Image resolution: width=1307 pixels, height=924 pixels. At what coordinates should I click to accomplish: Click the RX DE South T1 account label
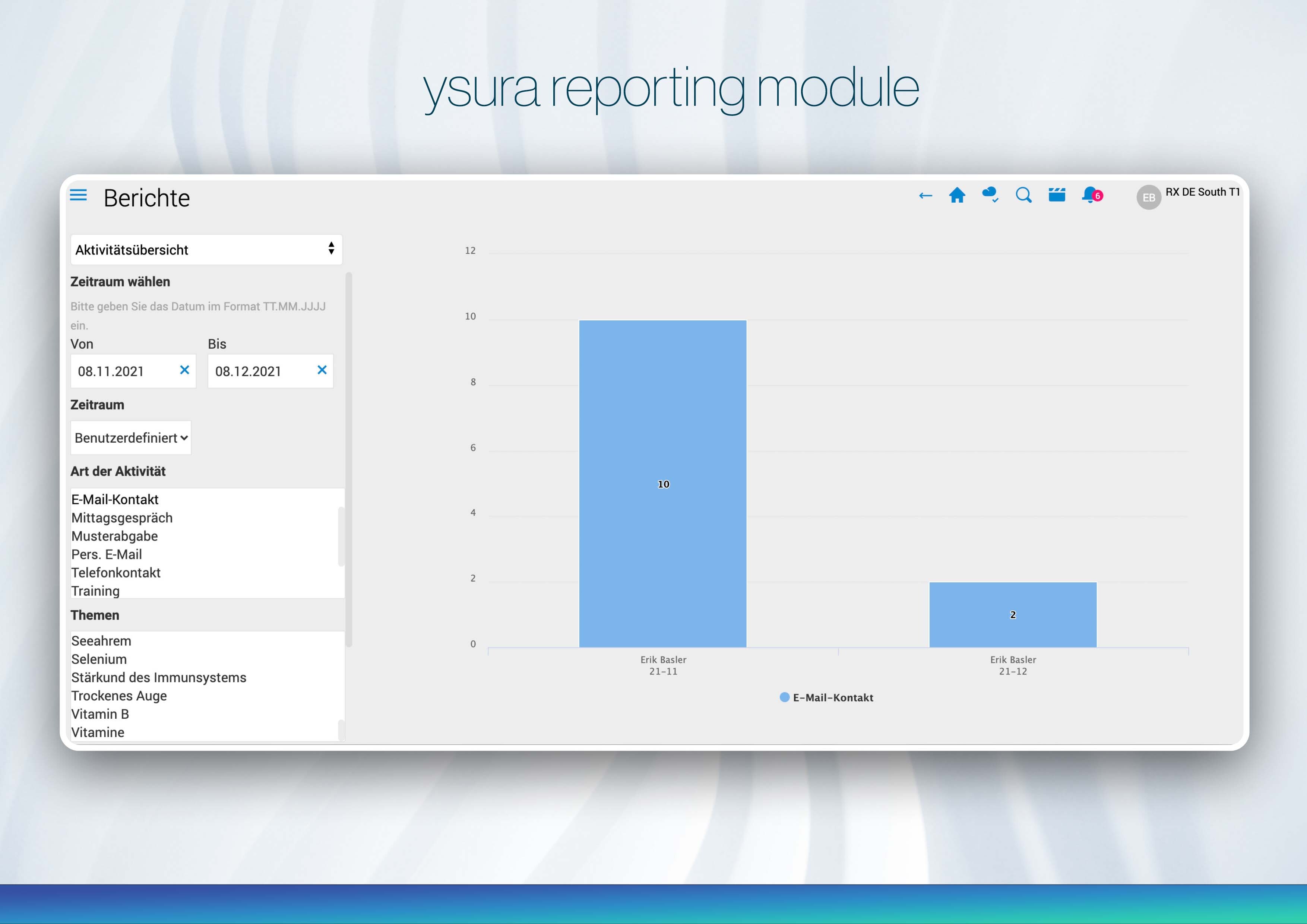(x=1205, y=192)
